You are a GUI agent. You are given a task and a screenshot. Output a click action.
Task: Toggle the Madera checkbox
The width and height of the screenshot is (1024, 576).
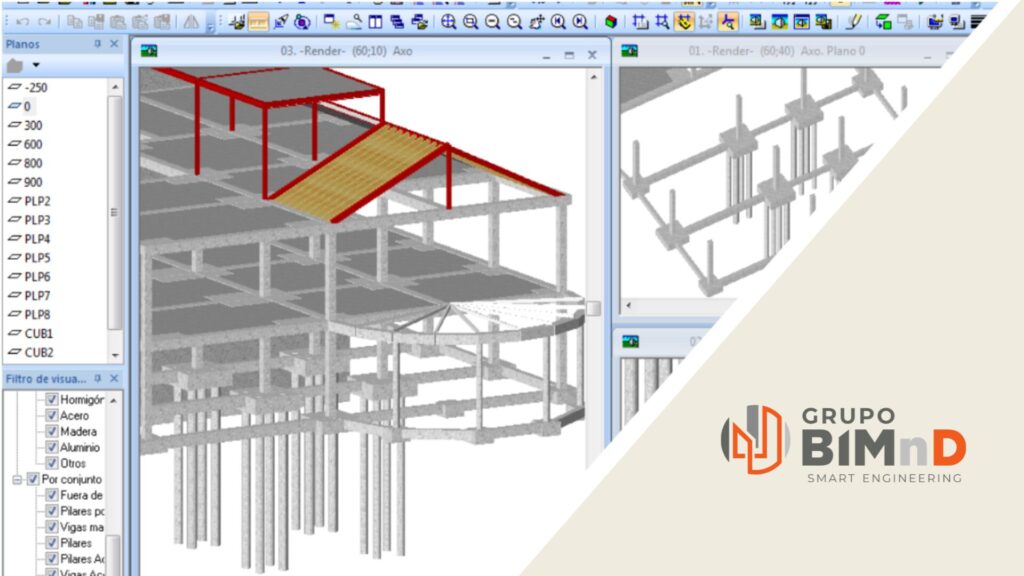(52, 431)
